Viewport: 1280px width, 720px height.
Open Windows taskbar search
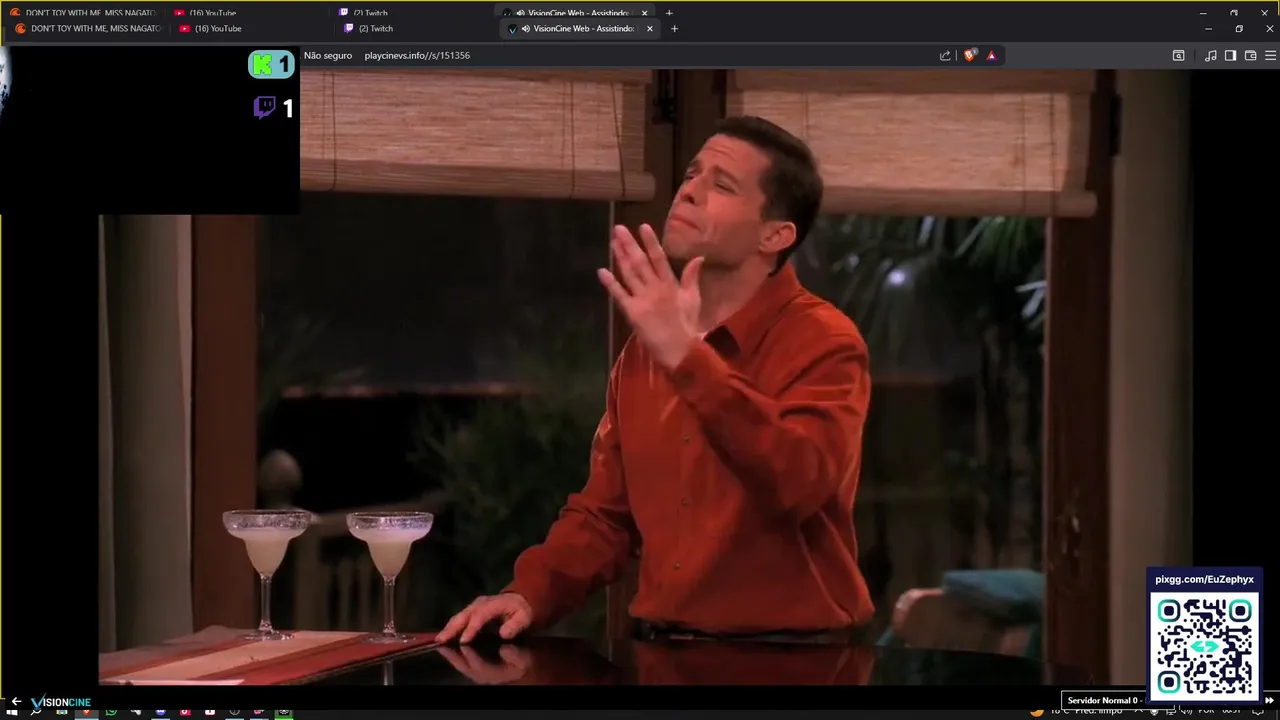click(36, 712)
